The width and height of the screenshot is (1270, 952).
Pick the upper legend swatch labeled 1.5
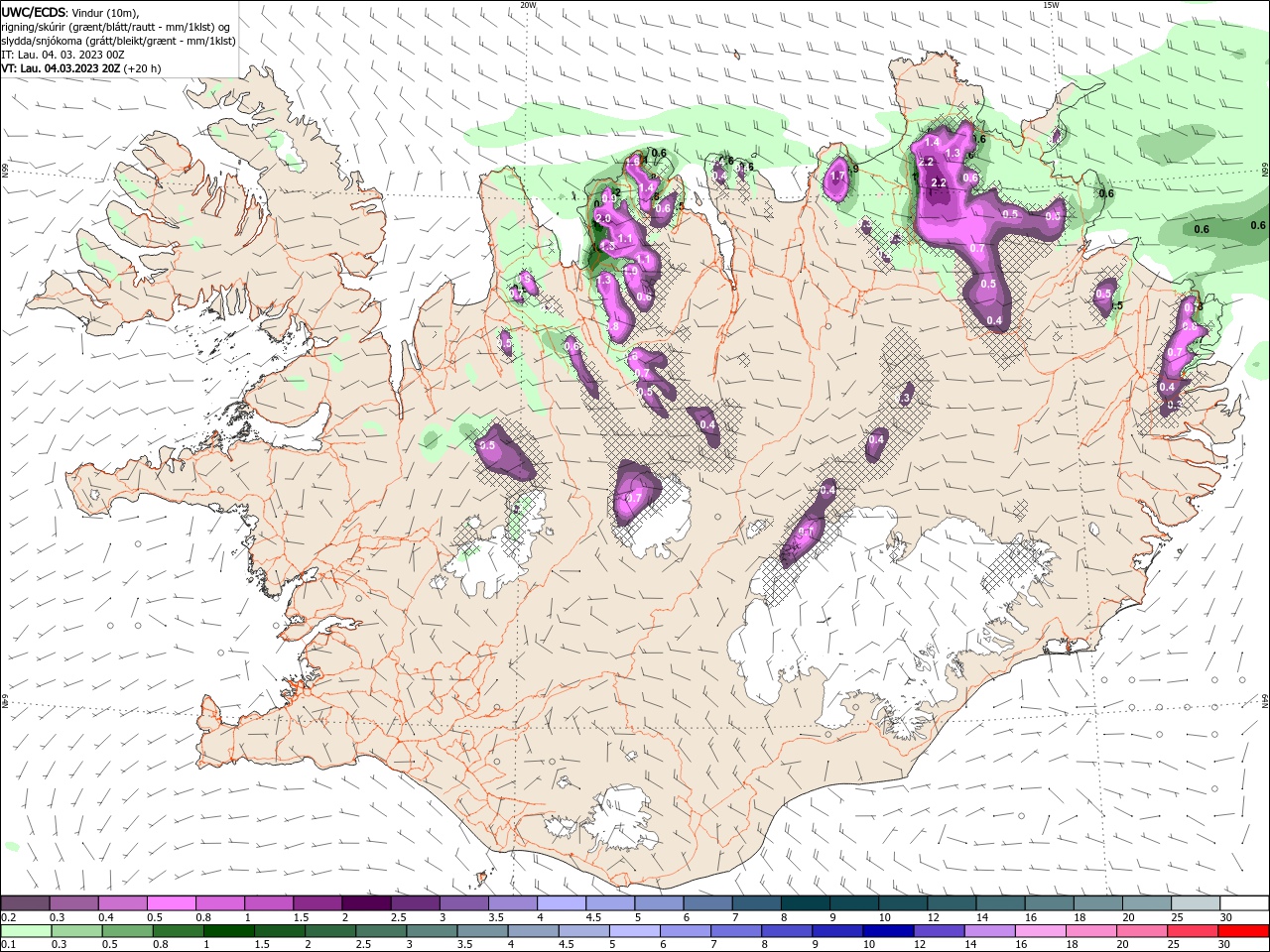[x=317, y=903]
